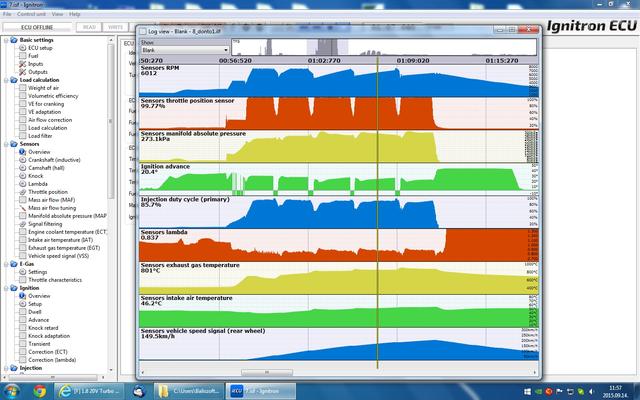Image resolution: width=640 pixels, height=400 pixels.
Task: Open the Outputs configuration item
Action: click(38, 72)
